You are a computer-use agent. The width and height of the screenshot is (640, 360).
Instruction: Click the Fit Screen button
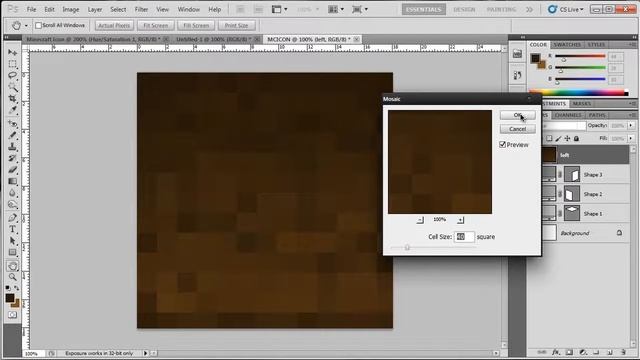(x=156, y=25)
